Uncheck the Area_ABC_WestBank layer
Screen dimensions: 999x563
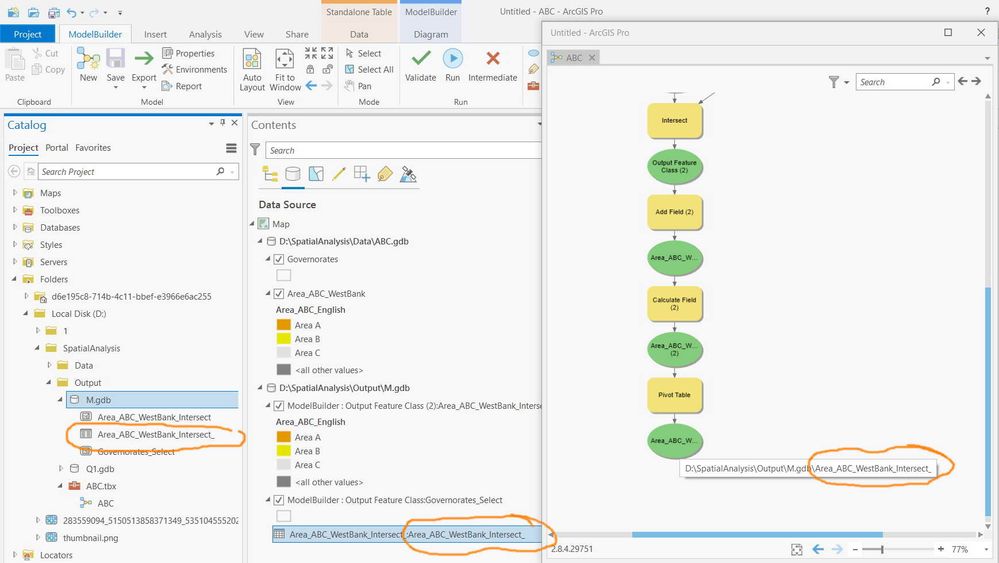[x=278, y=294]
